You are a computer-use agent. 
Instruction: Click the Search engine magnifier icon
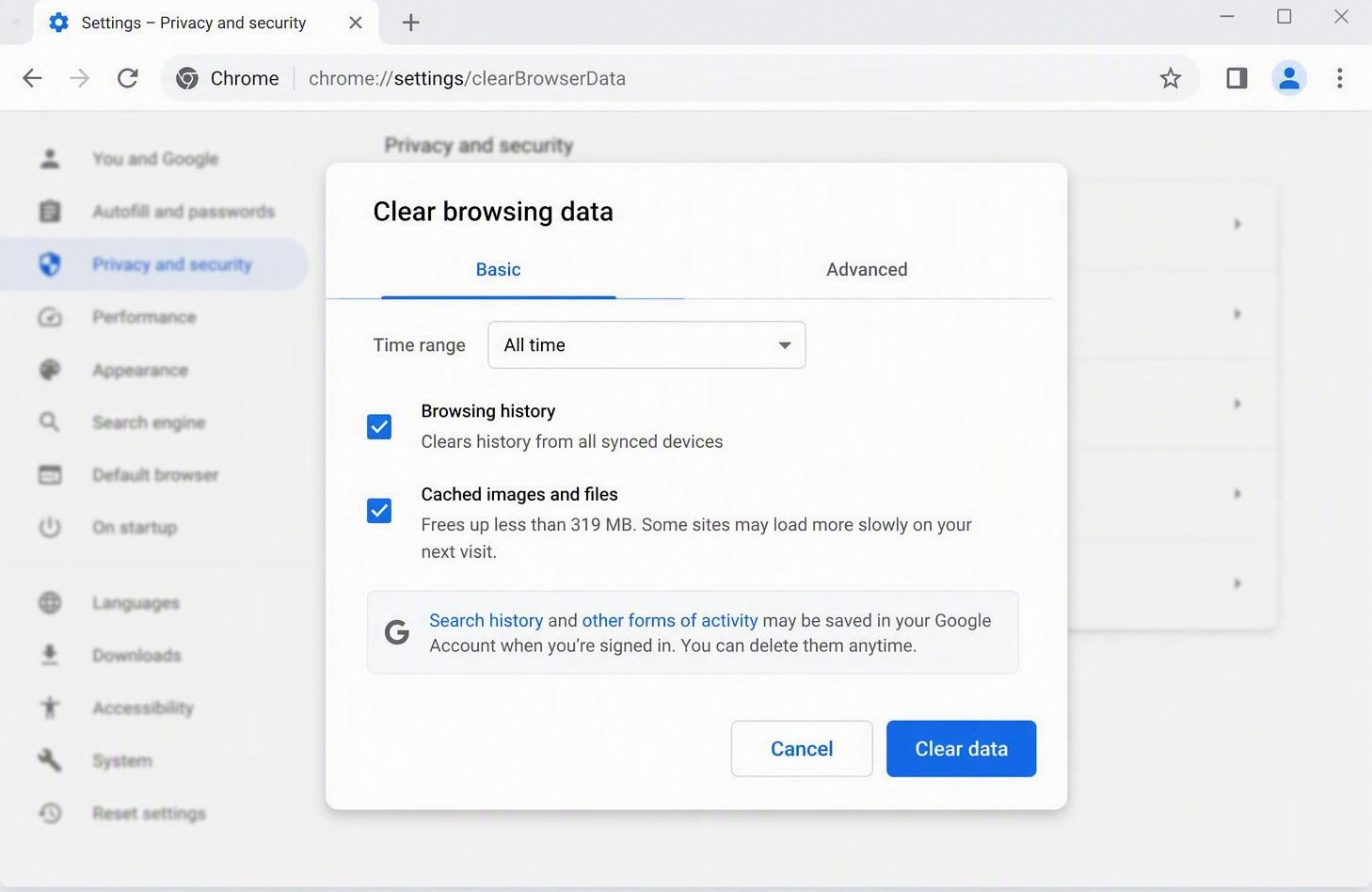(50, 422)
